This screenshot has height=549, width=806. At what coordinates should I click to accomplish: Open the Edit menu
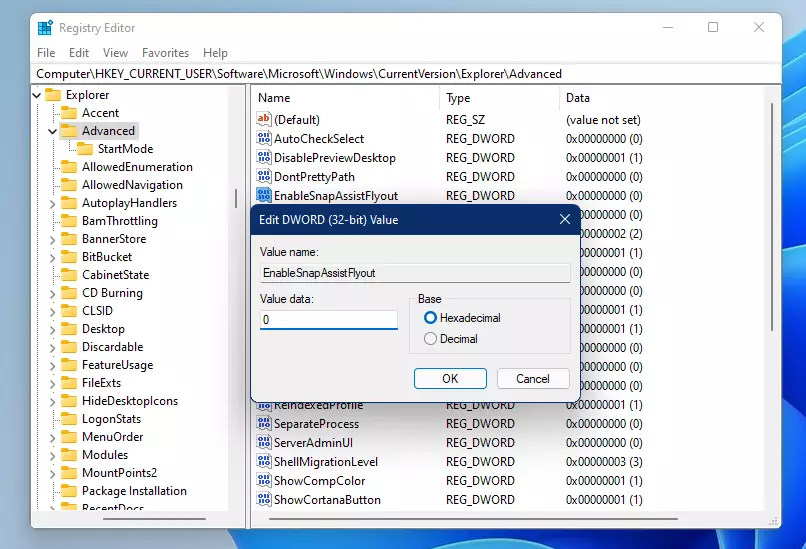click(x=79, y=53)
